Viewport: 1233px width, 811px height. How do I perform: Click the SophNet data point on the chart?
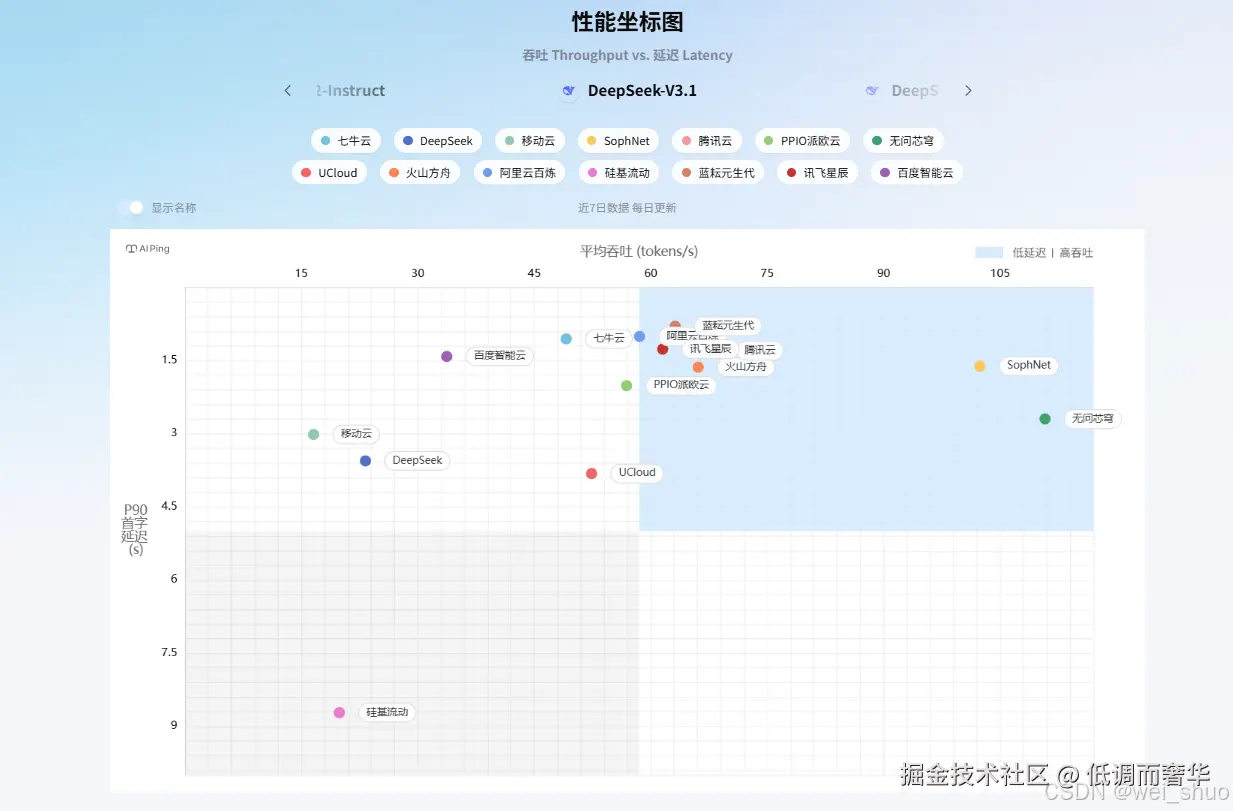(x=979, y=366)
